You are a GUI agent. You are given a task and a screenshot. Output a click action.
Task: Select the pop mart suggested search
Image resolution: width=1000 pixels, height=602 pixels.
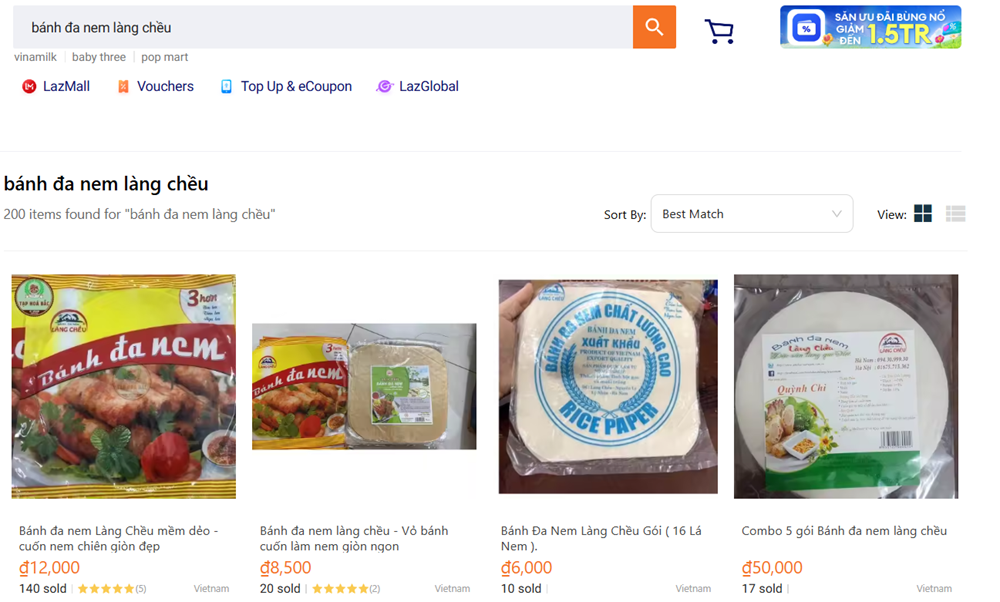pos(164,58)
